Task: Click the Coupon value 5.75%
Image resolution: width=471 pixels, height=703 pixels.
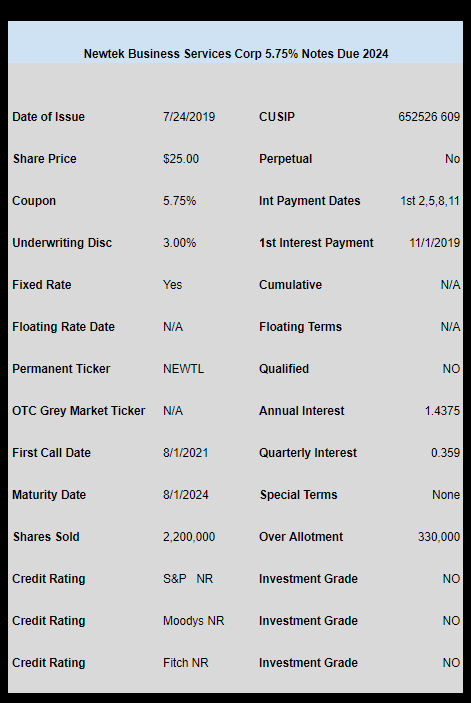Action: (x=179, y=201)
